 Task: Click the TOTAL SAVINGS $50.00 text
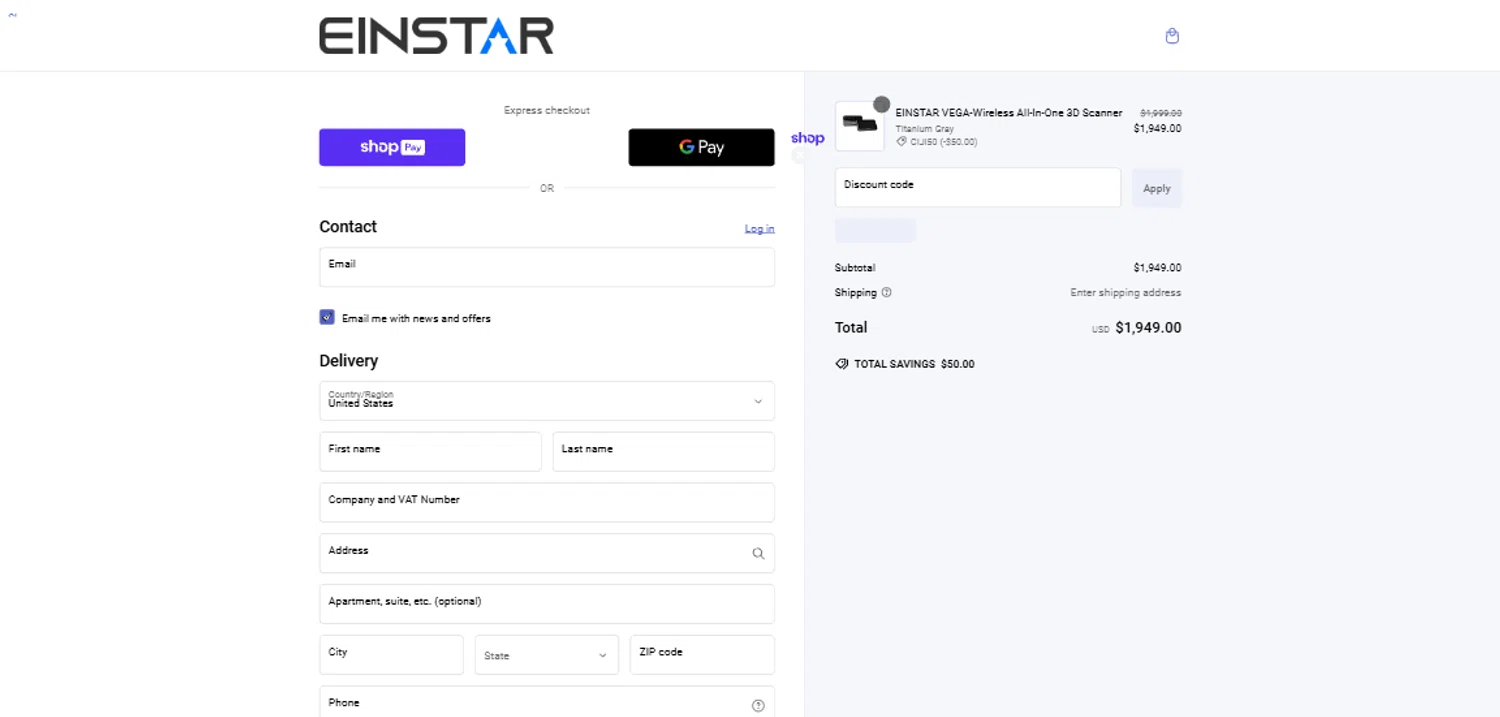click(x=914, y=364)
